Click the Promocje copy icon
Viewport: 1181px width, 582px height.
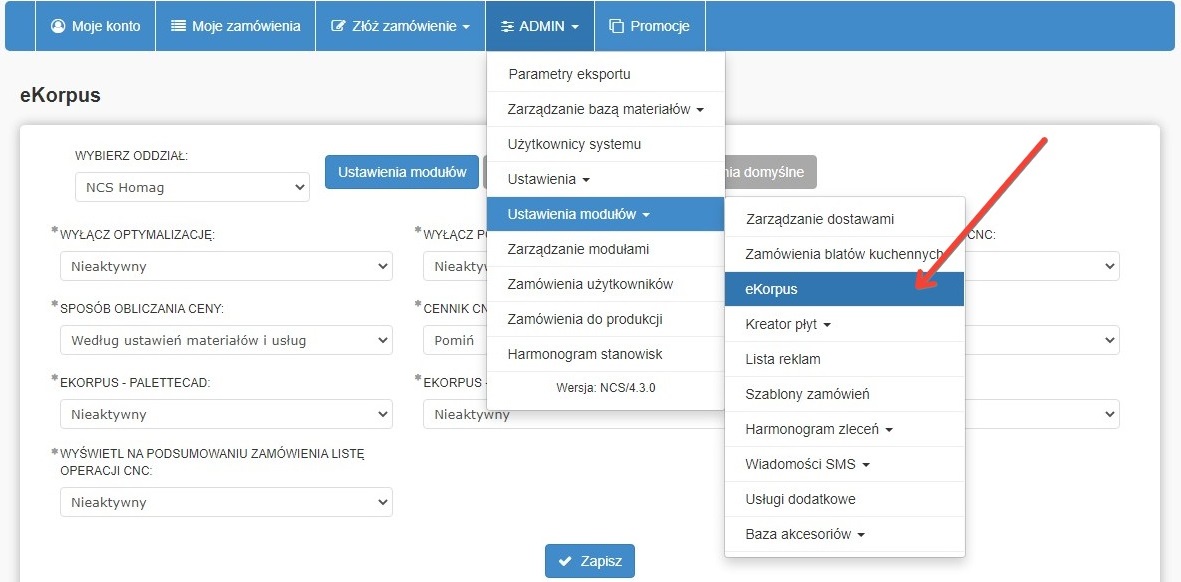coord(616,26)
